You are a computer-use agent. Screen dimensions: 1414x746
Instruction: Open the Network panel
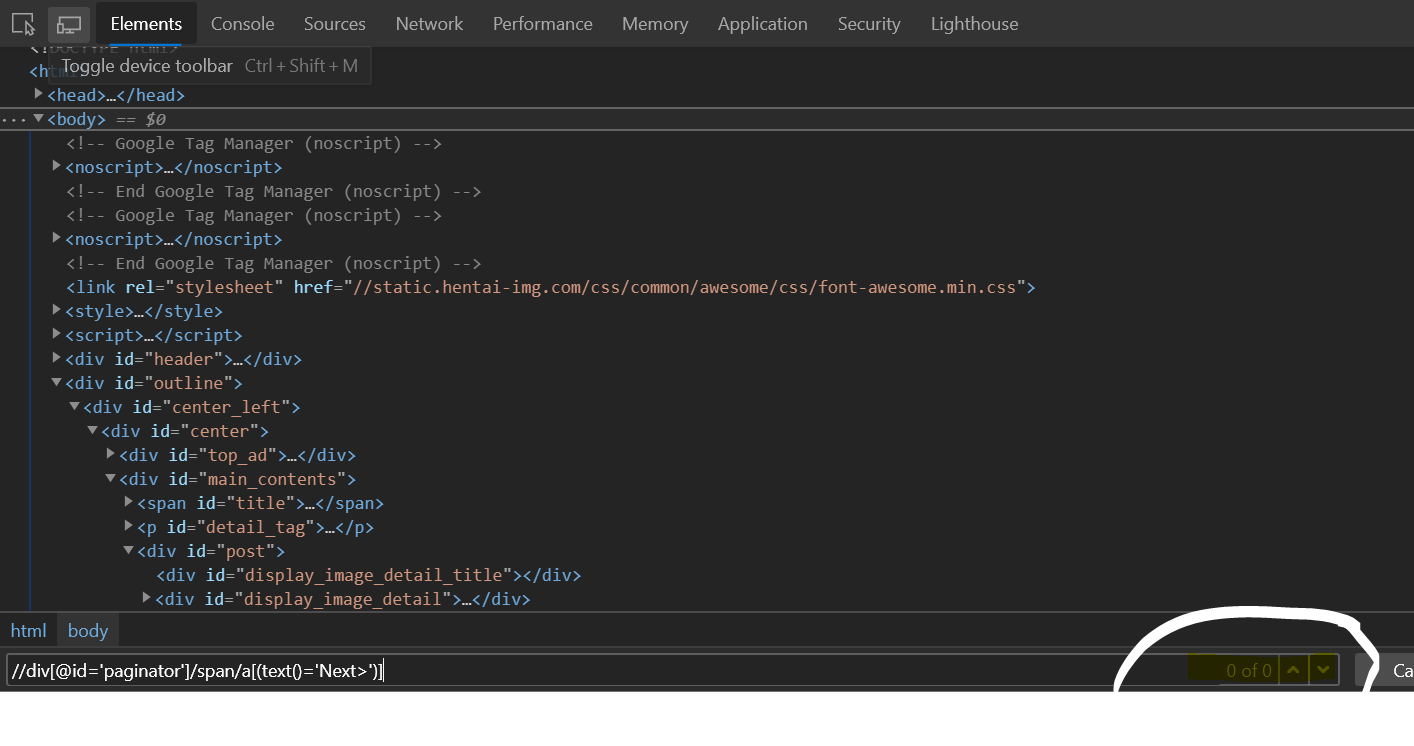click(429, 23)
